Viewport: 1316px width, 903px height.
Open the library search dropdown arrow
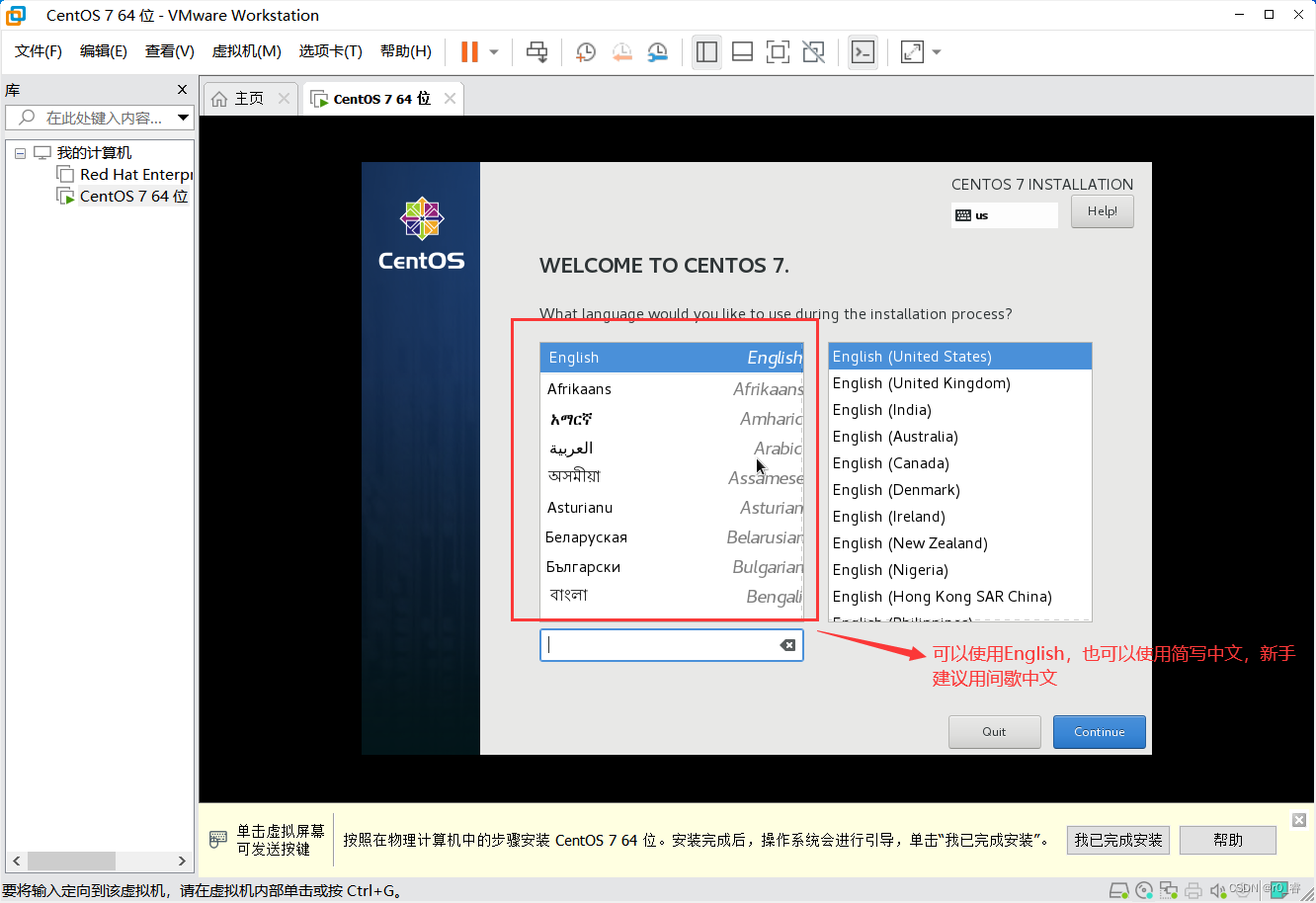coord(183,118)
